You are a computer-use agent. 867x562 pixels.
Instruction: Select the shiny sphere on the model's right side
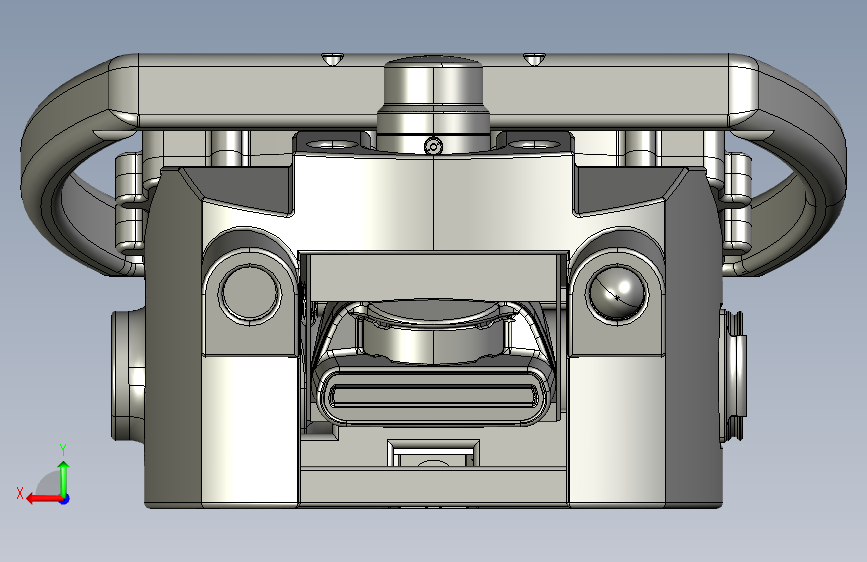[x=617, y=294]
